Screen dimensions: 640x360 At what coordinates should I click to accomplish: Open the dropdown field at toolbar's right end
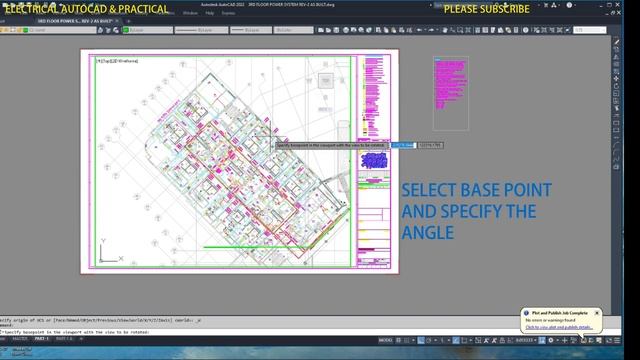[x=590, y=30]
